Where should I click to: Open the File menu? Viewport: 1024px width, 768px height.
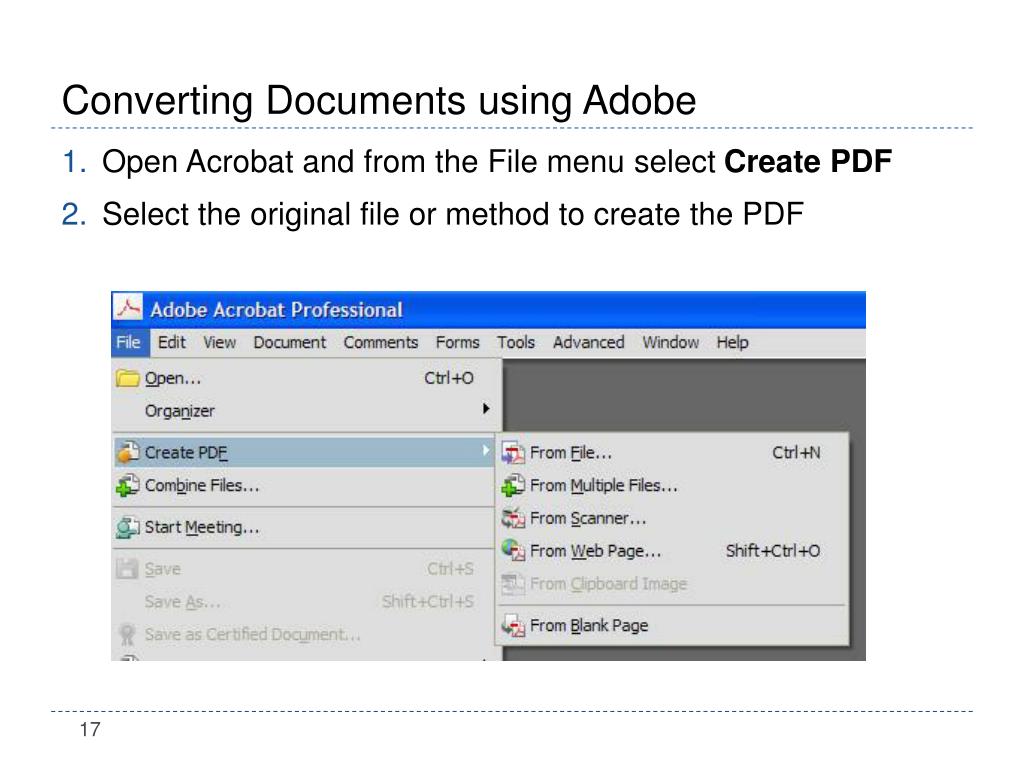[x=129, y=342]
